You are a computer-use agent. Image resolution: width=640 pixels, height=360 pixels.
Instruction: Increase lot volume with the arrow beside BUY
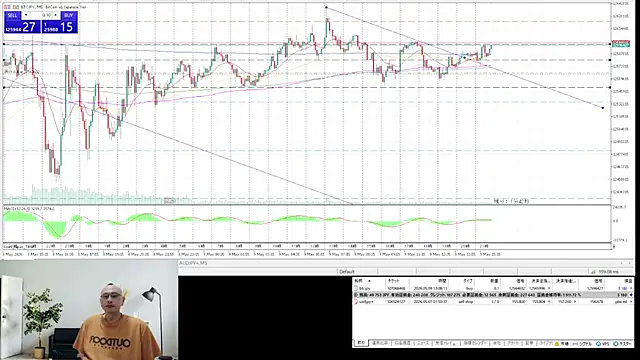click(x=56, y=15)
